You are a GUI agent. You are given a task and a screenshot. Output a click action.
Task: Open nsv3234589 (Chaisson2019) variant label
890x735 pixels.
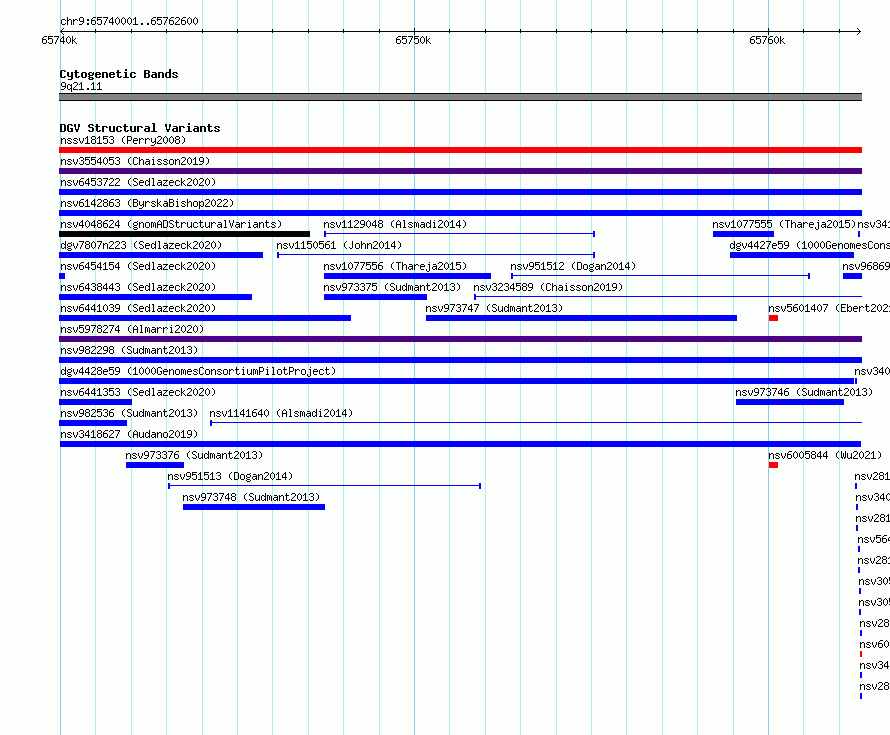[x=548, y=287]
